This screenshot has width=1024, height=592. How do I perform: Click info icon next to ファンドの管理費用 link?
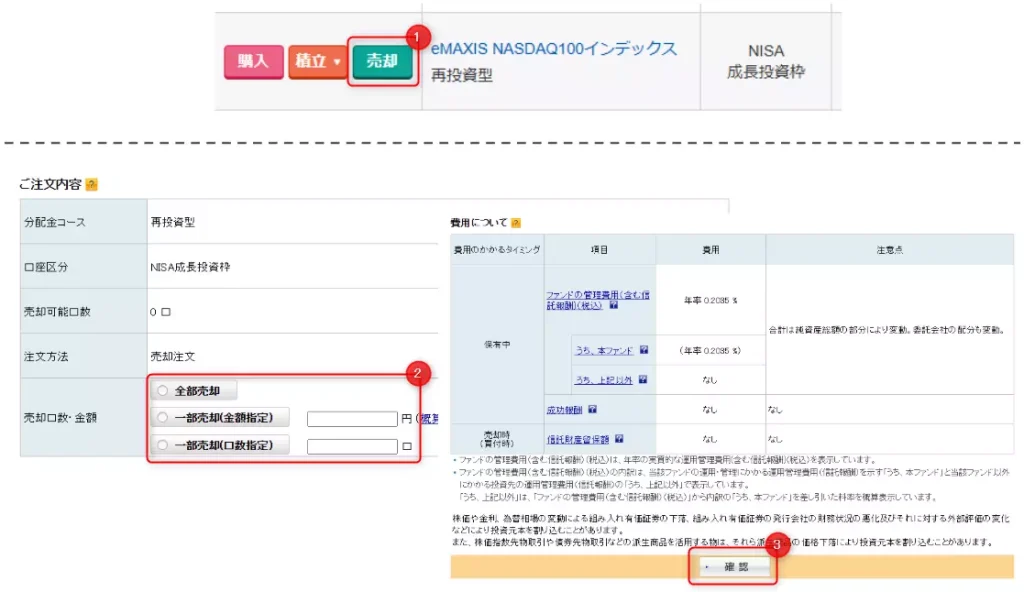[613, 305]
